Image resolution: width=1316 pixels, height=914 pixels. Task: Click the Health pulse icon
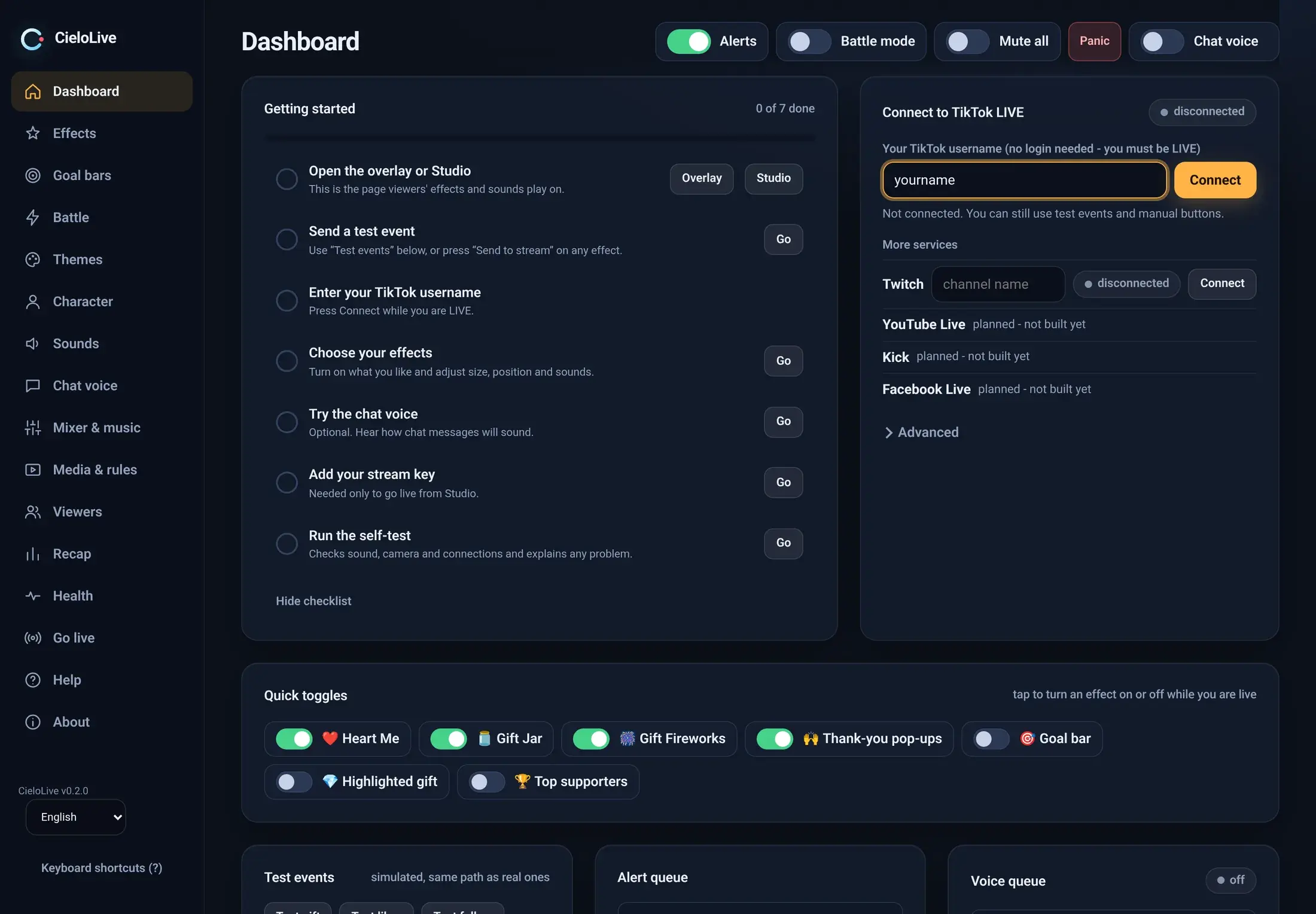coord(33,596)
